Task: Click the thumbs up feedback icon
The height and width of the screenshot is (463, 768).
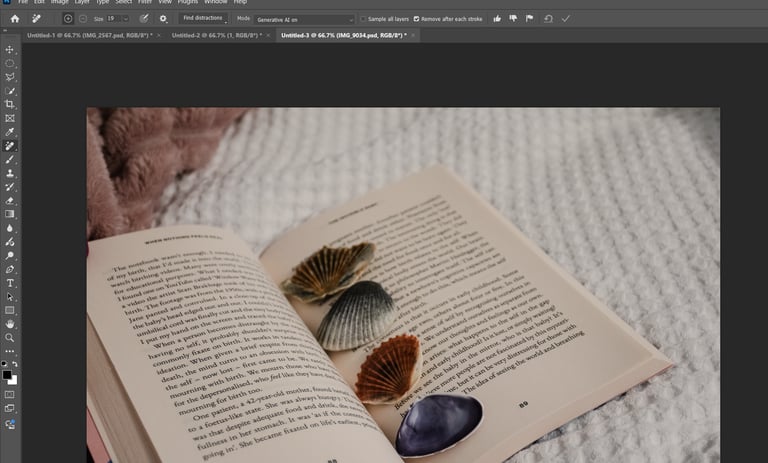Action: point(497,19)
